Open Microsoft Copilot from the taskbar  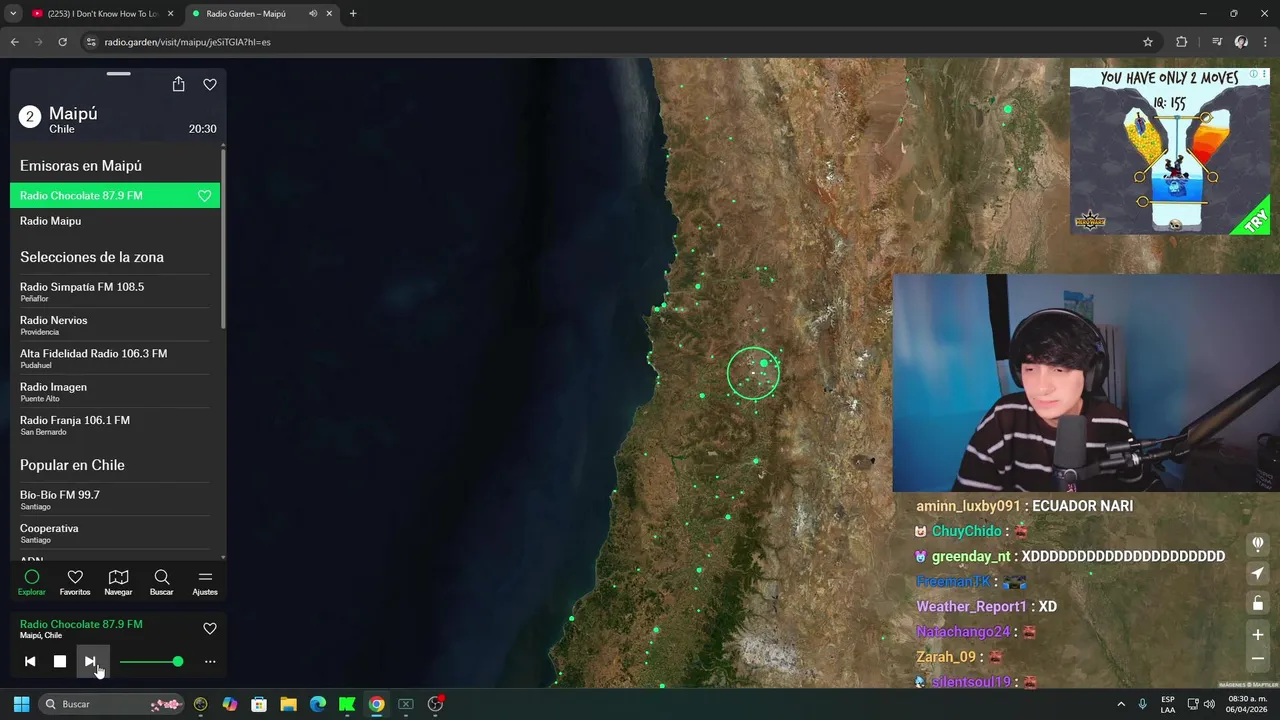[x=230, y=704]
